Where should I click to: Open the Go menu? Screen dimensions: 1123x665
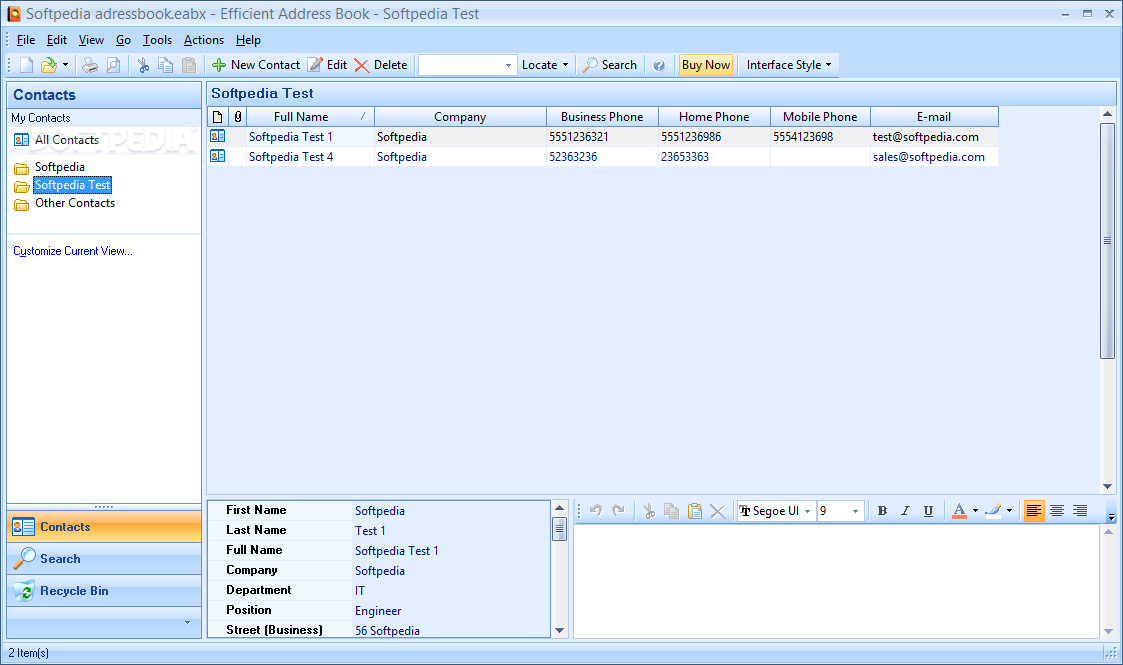(123, 40)
